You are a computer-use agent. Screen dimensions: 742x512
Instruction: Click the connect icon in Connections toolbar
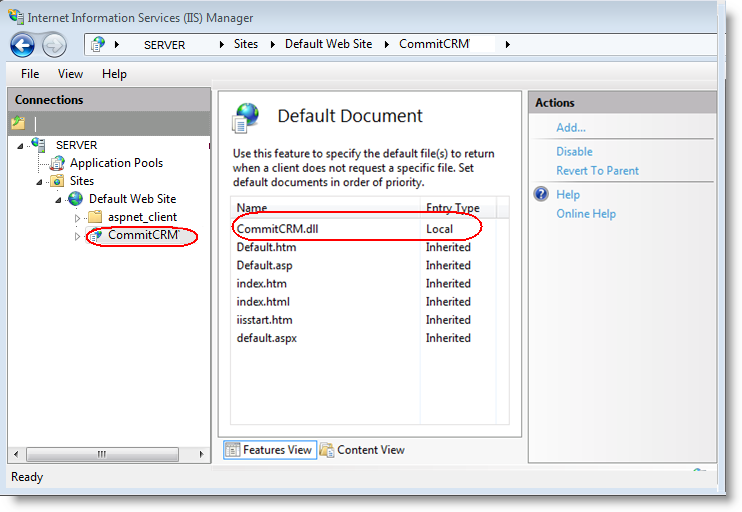pyautogui.click(x=18, y=123)
